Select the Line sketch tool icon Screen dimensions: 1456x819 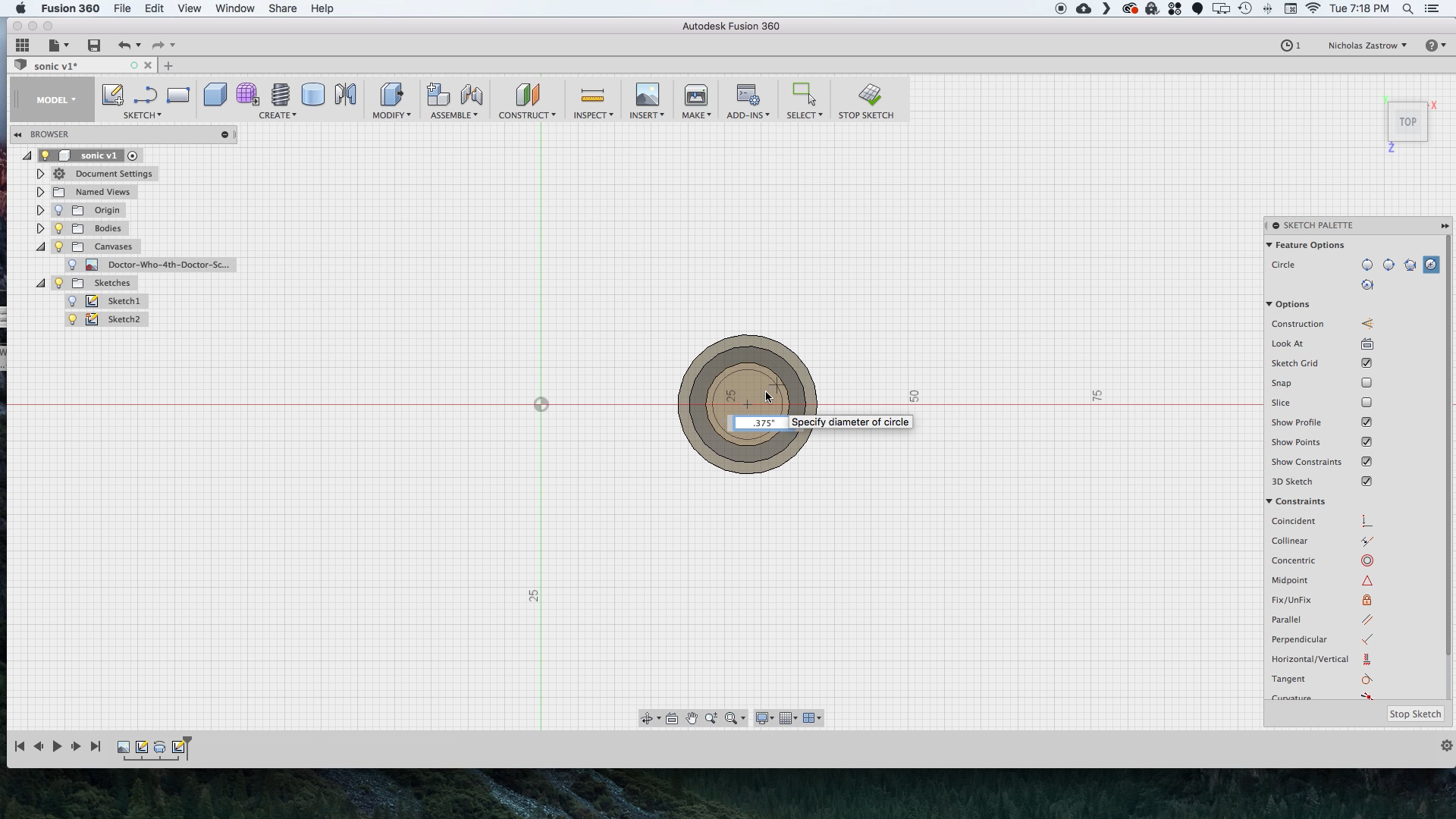coord(145,95)
